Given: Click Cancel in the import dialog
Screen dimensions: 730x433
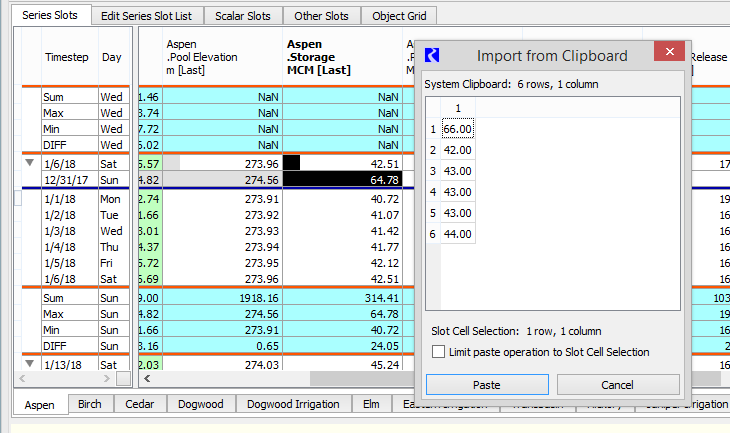Looking at the screenshot, I should (618, 385).
